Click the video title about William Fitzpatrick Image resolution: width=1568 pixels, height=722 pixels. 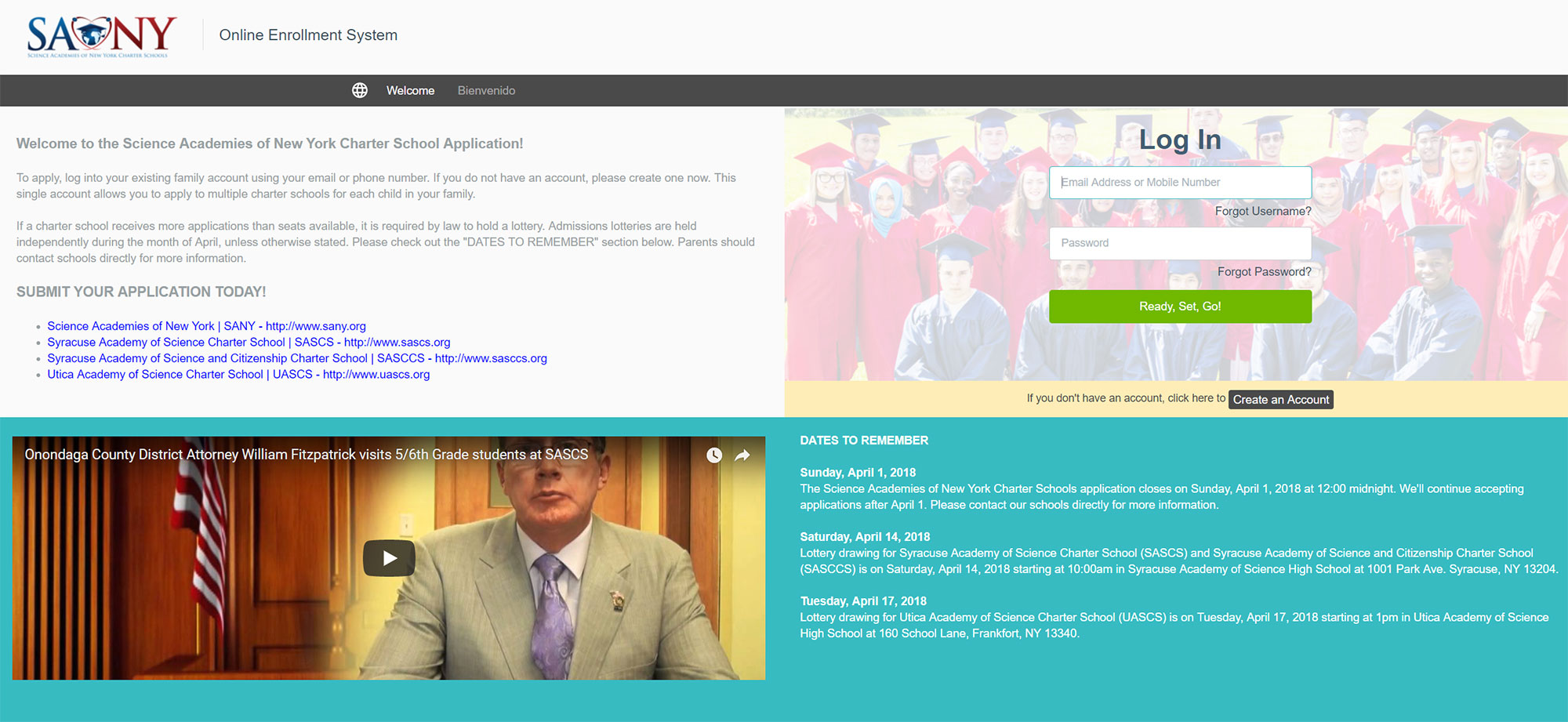pos(306,455)
